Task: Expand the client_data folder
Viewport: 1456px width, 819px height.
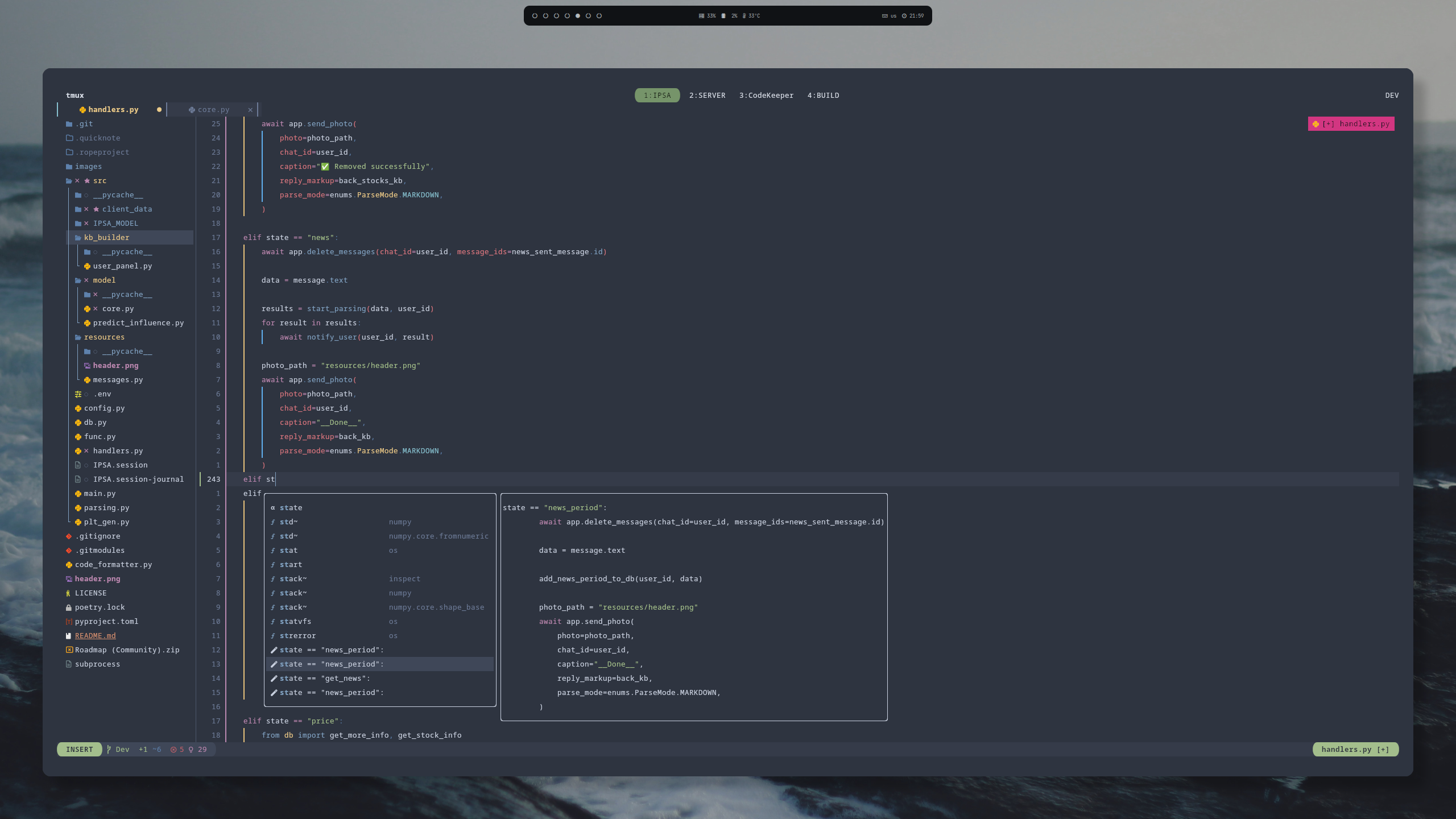Action: 113,209
